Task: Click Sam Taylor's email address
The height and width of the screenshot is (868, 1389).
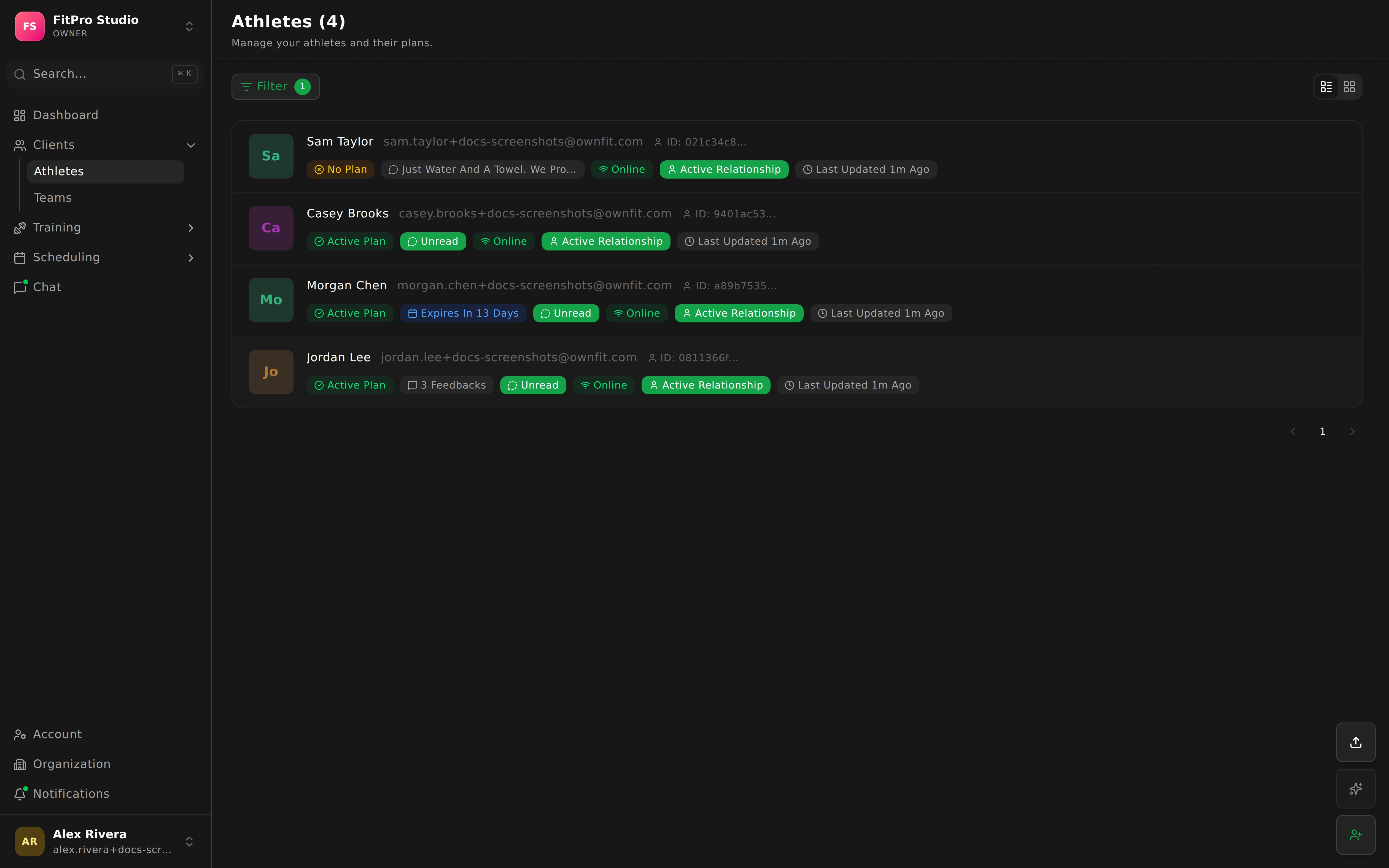Action: click(x=513, y=142)
